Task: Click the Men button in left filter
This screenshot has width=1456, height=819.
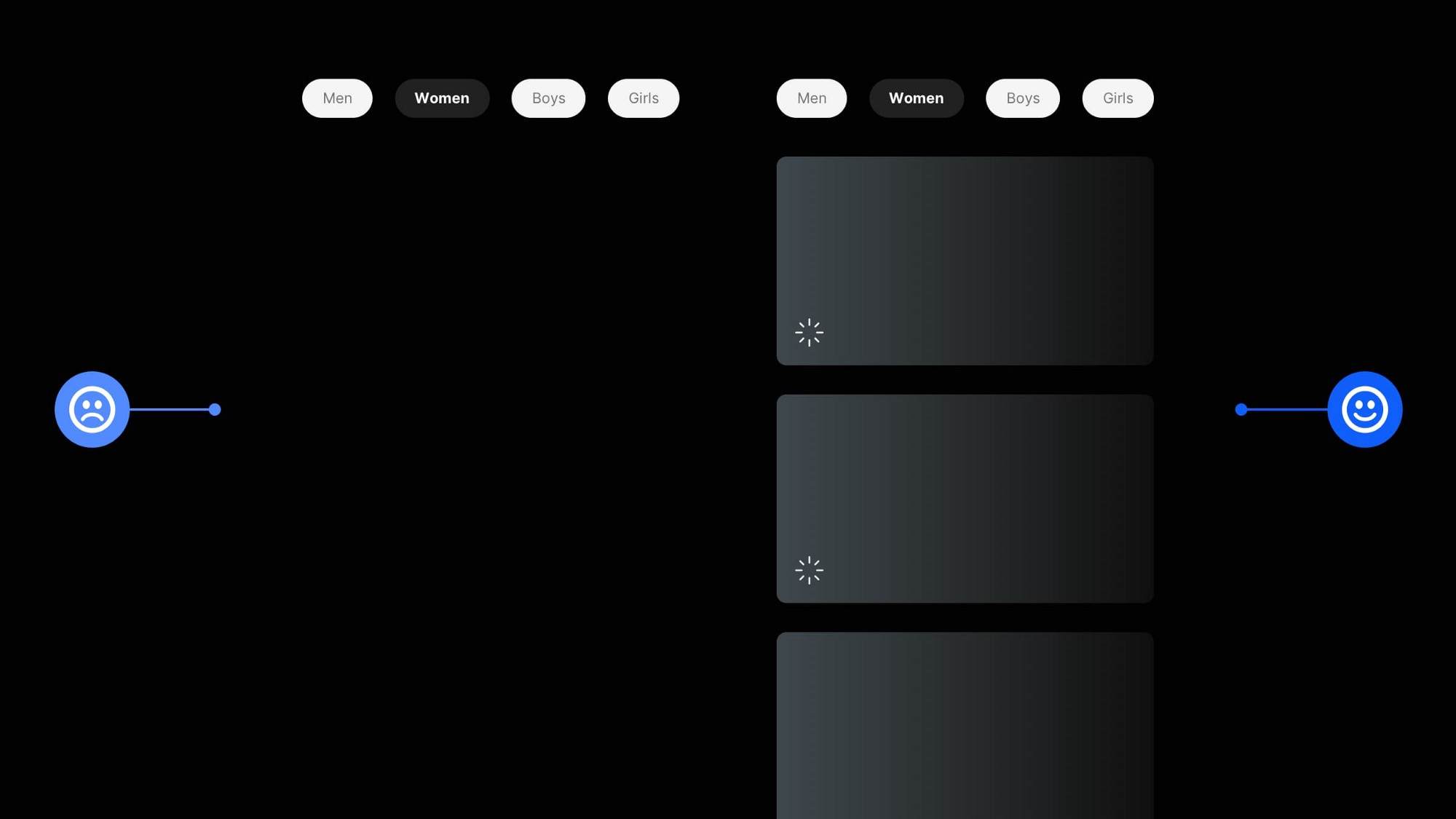Action: 337,98
